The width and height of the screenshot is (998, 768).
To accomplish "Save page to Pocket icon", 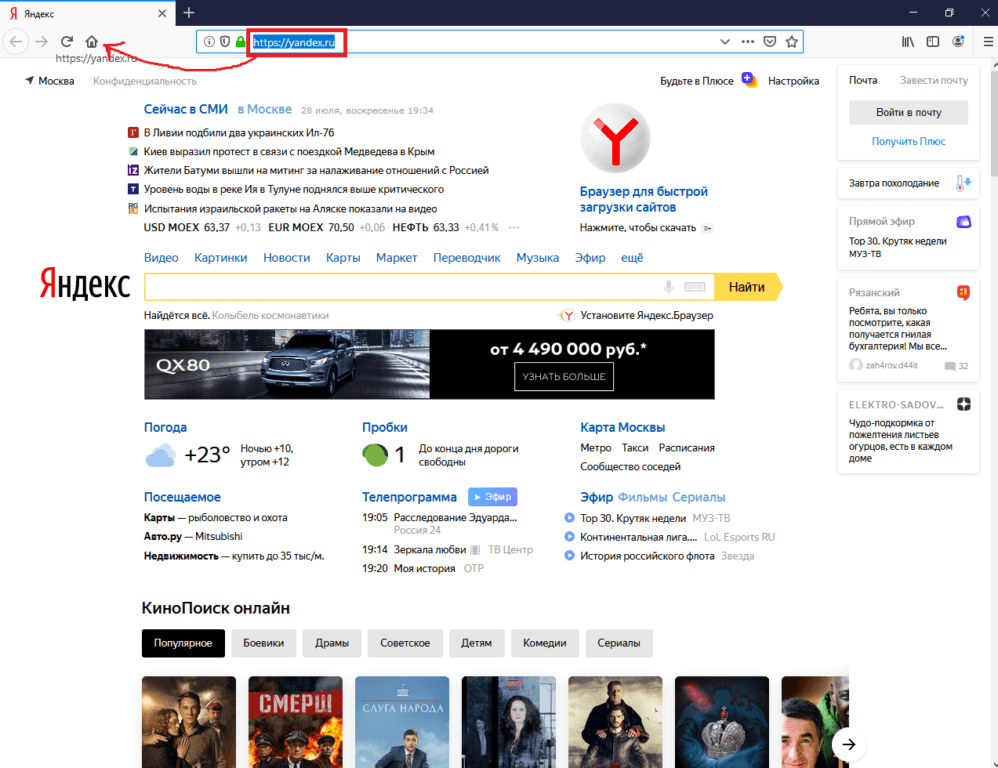I will 770,42.
